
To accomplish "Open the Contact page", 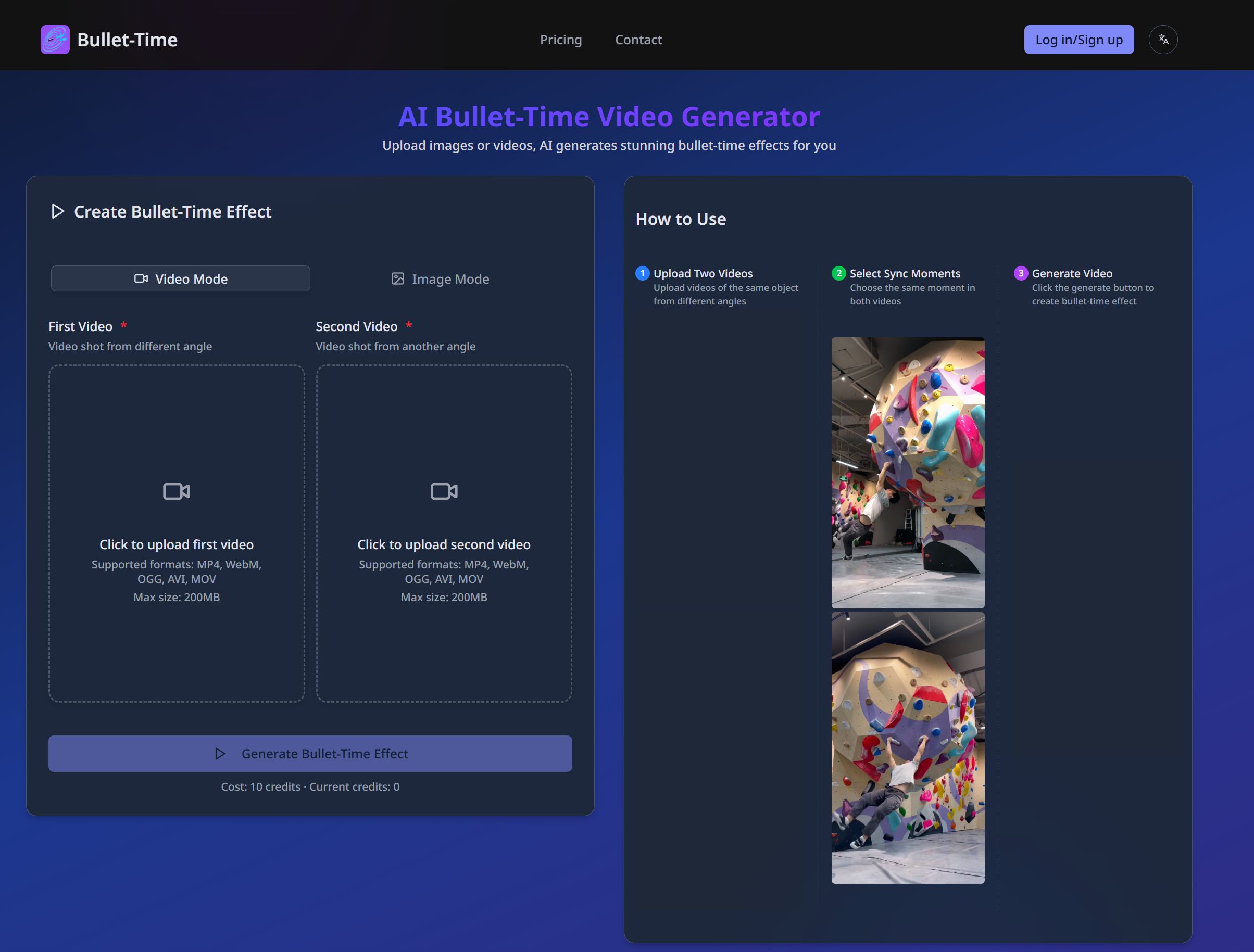I will click(638, 40).
